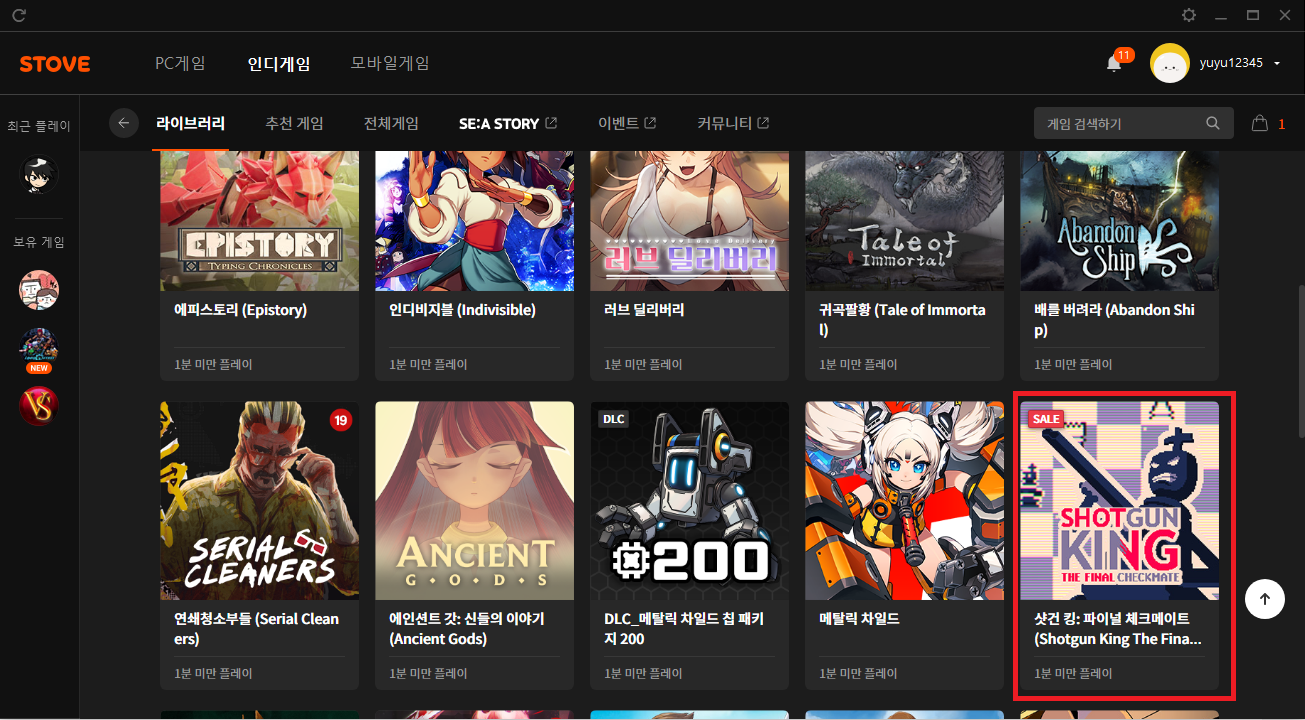Open the Shotgun King game thumbnail

[1119, 500]
